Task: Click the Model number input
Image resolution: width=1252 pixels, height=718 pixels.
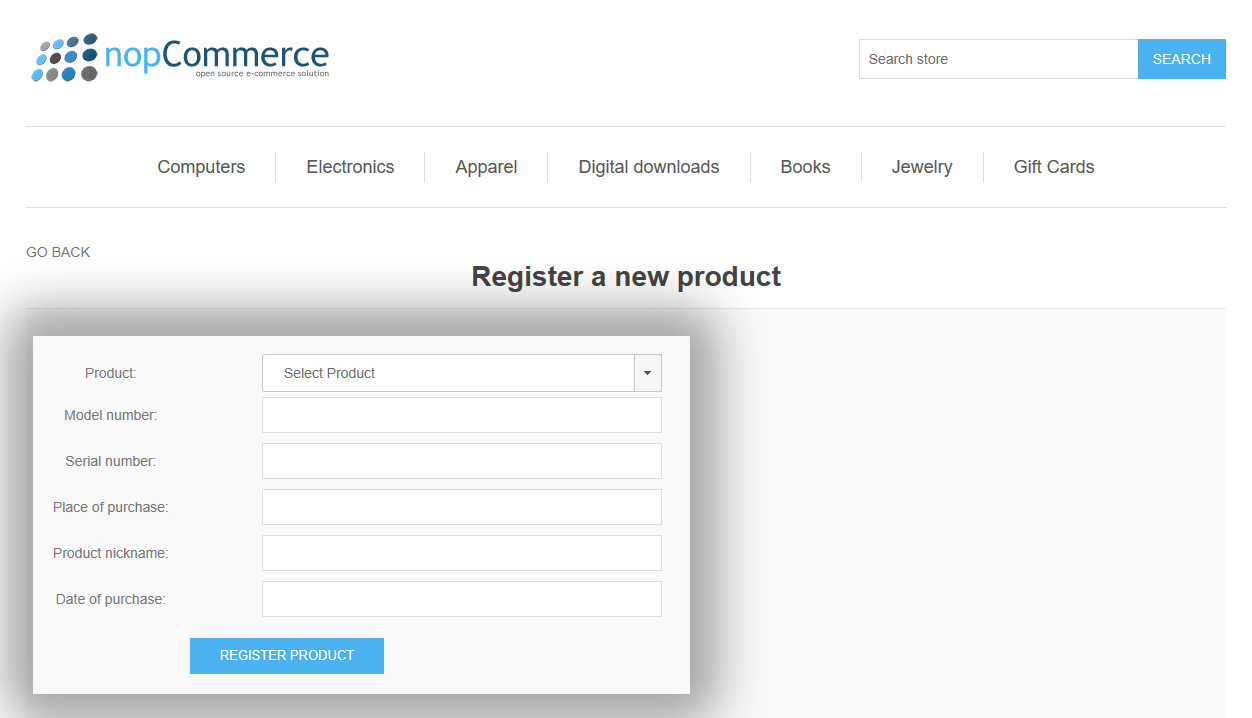Action: click(461, 415)
